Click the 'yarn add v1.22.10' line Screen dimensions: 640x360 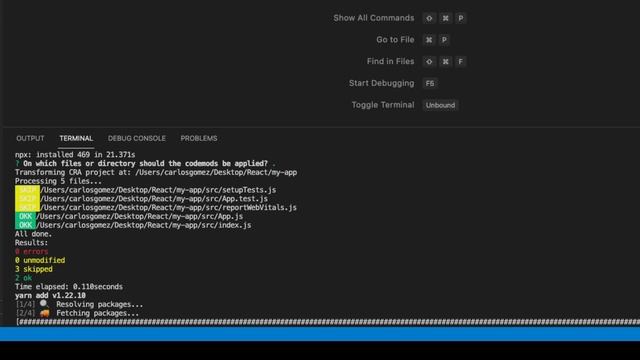pos(50,296)
